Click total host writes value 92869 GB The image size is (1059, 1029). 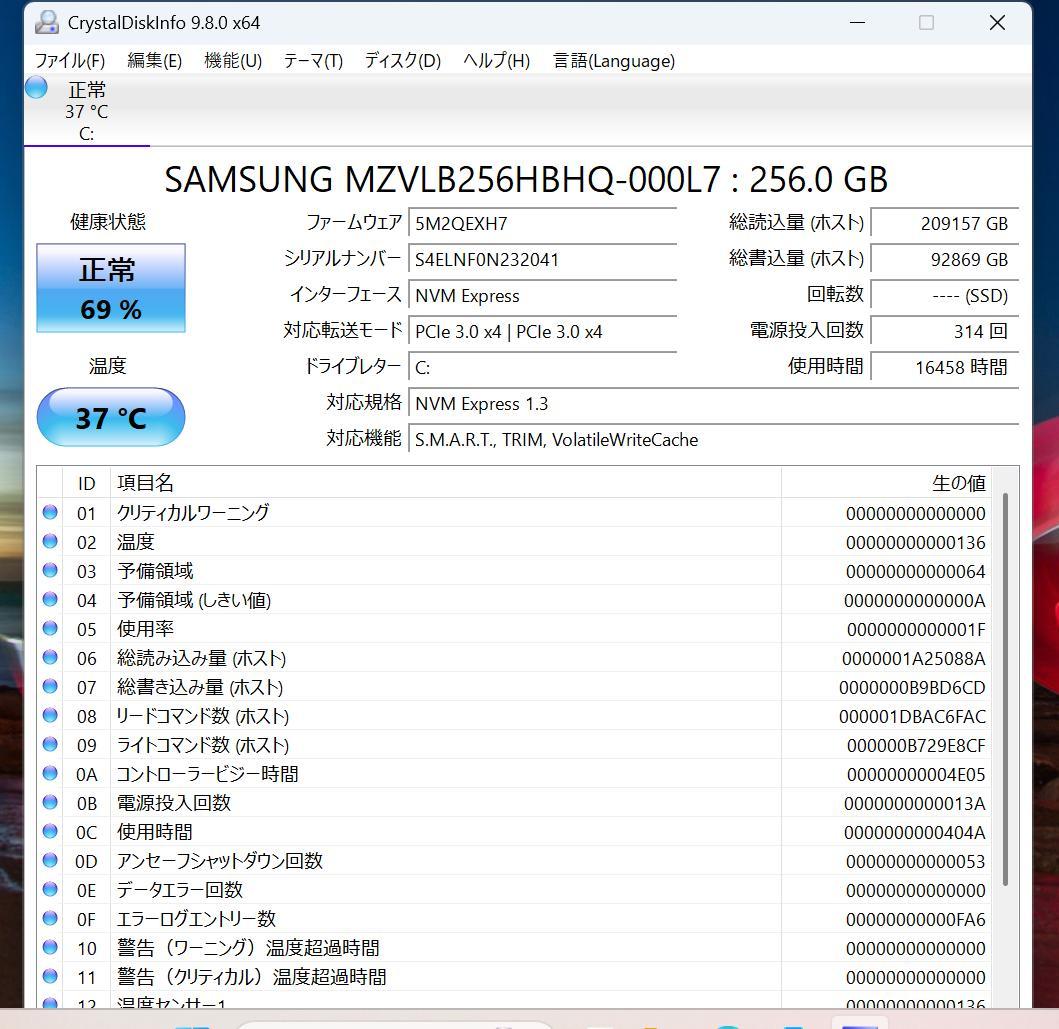click(x=945, y=259)
